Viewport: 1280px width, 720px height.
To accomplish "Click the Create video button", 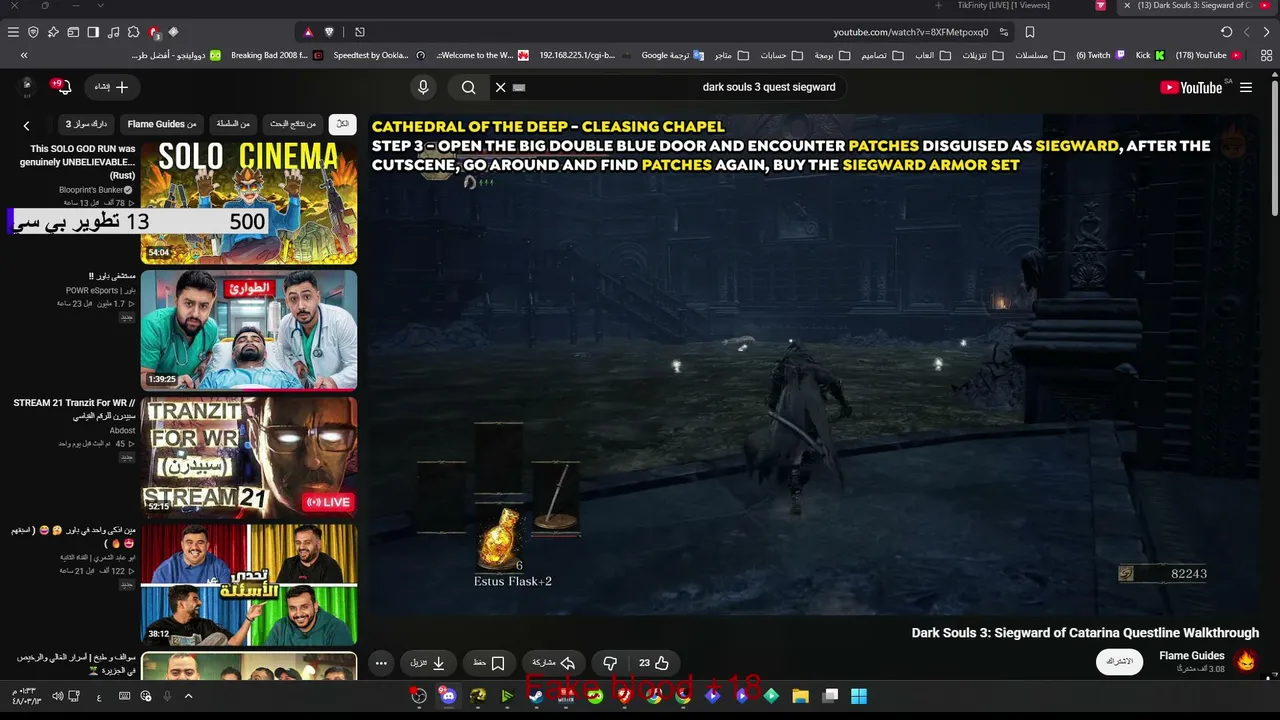I will 112,87.
